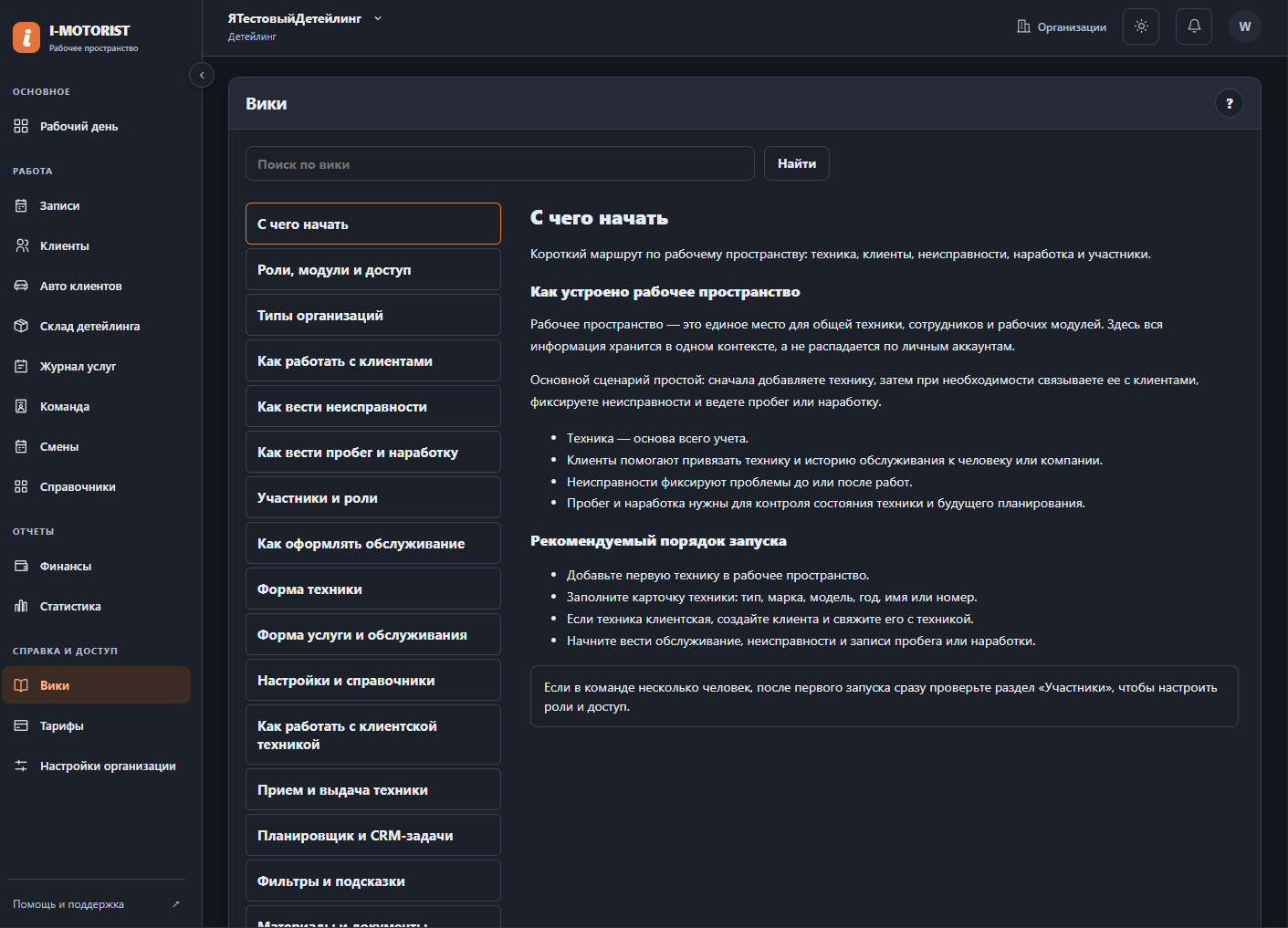The width and height of the screenshot is (1288, 928).
Task: Click the wiki help question mark
Action: (x=1230, y=103)
